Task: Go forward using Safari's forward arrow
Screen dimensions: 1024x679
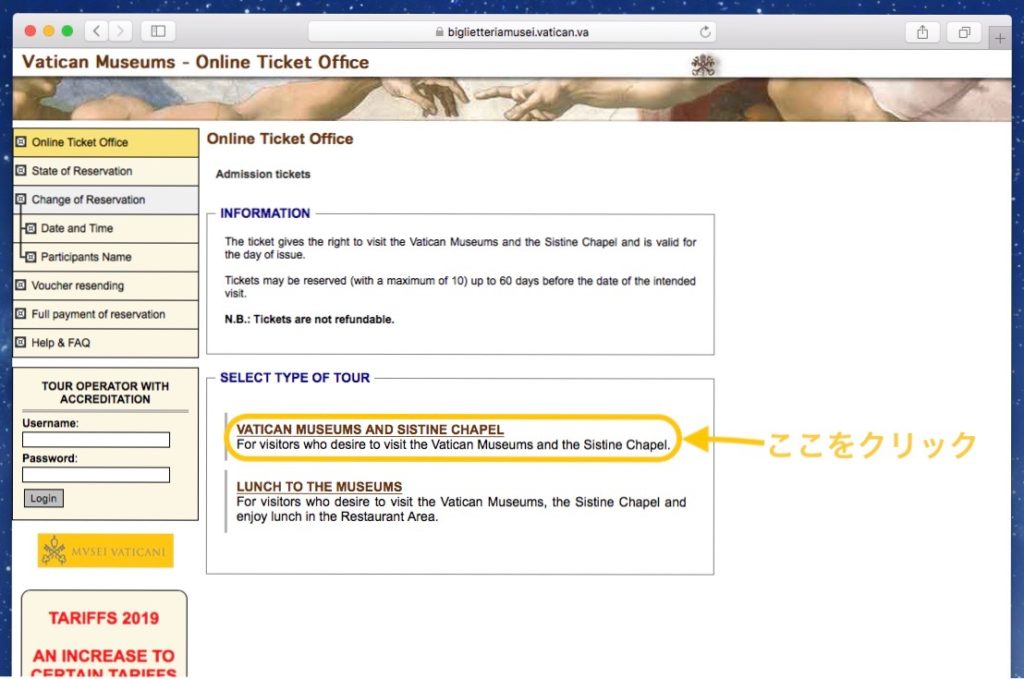Action: [x=120, y=31]
